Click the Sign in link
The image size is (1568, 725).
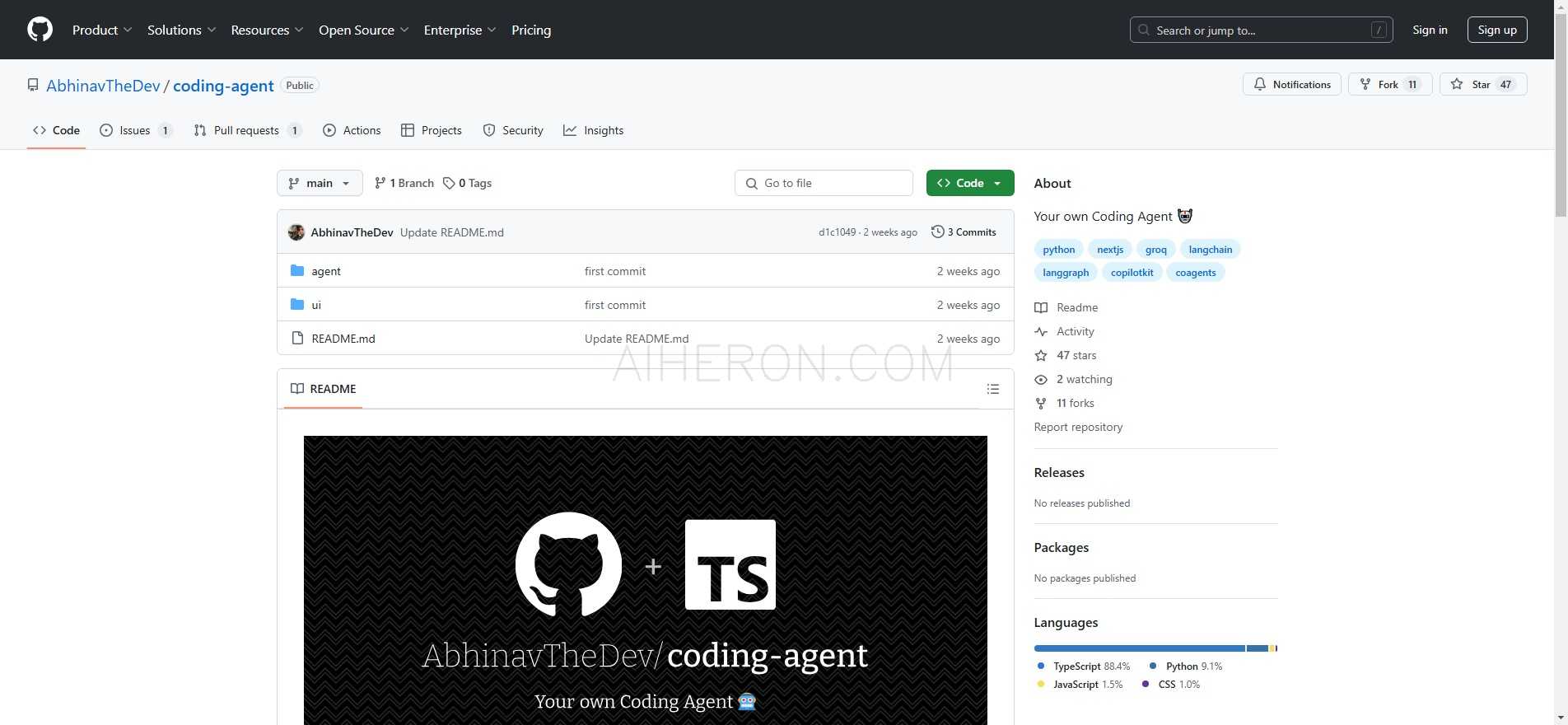[1430, 30]
